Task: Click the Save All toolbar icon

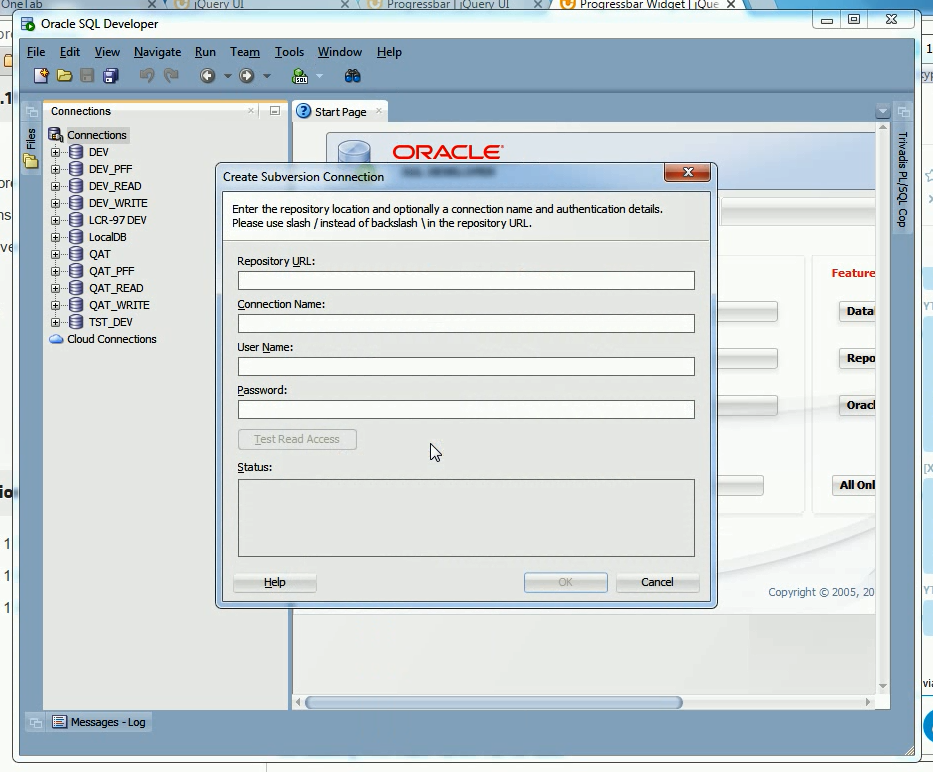Action: (111, 76)
